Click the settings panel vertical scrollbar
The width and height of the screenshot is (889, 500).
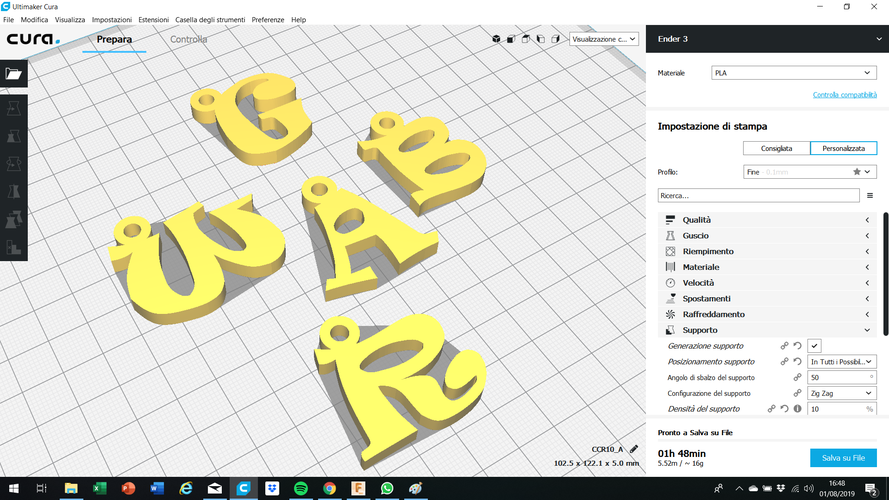coord(886,274)
